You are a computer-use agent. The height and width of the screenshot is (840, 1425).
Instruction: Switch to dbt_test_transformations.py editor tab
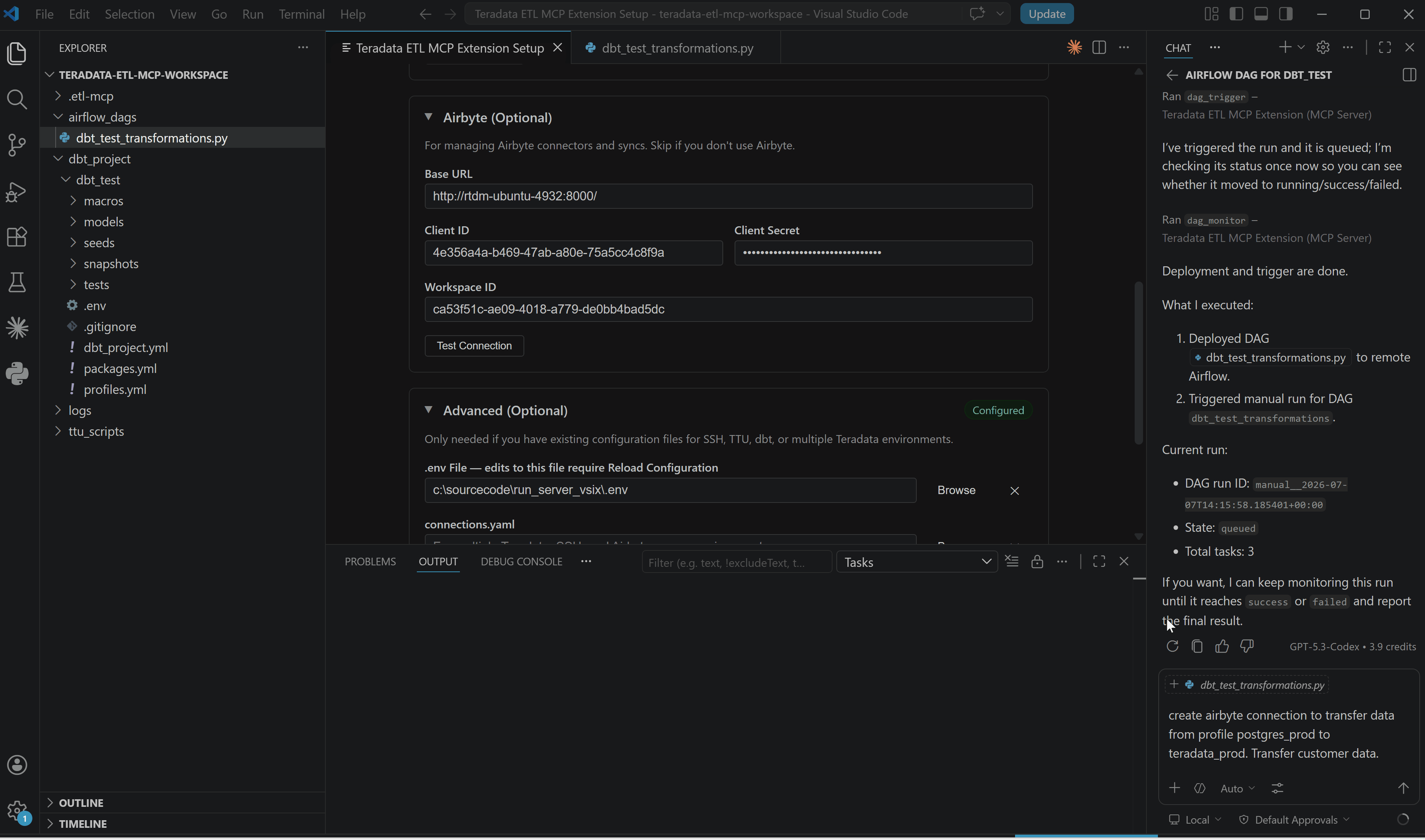click(x=676, y=48)
